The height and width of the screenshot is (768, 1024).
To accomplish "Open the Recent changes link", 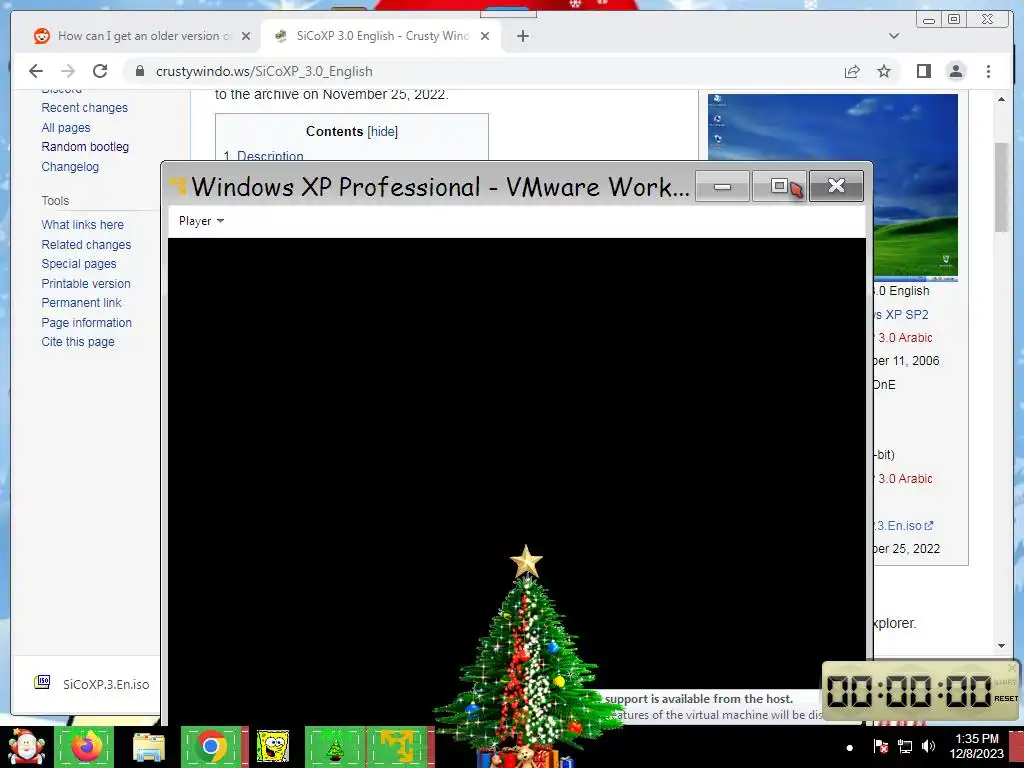I will point(84,108).
